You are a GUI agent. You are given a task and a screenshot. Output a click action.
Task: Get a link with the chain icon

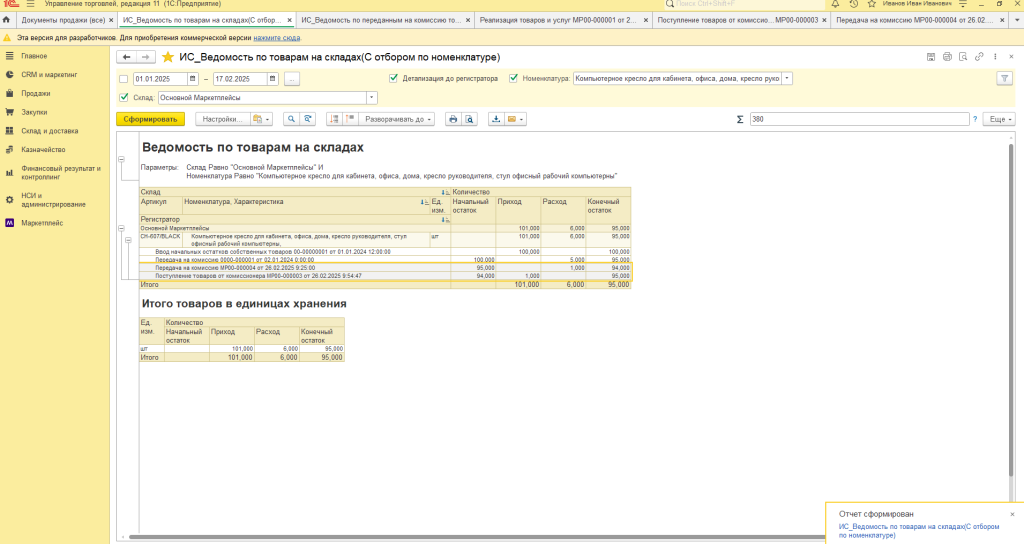(x=979, y=57)
